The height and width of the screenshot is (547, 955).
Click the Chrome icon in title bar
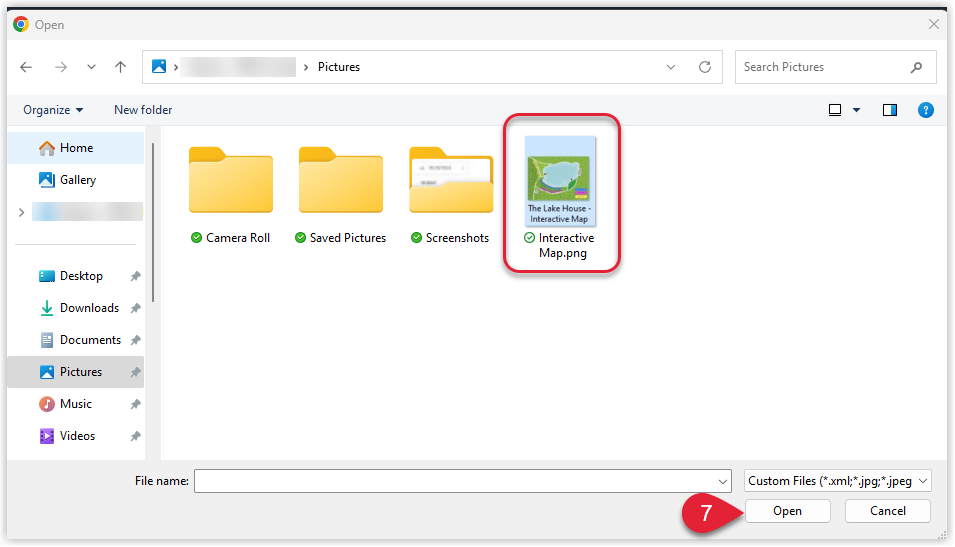pos(21,24)
